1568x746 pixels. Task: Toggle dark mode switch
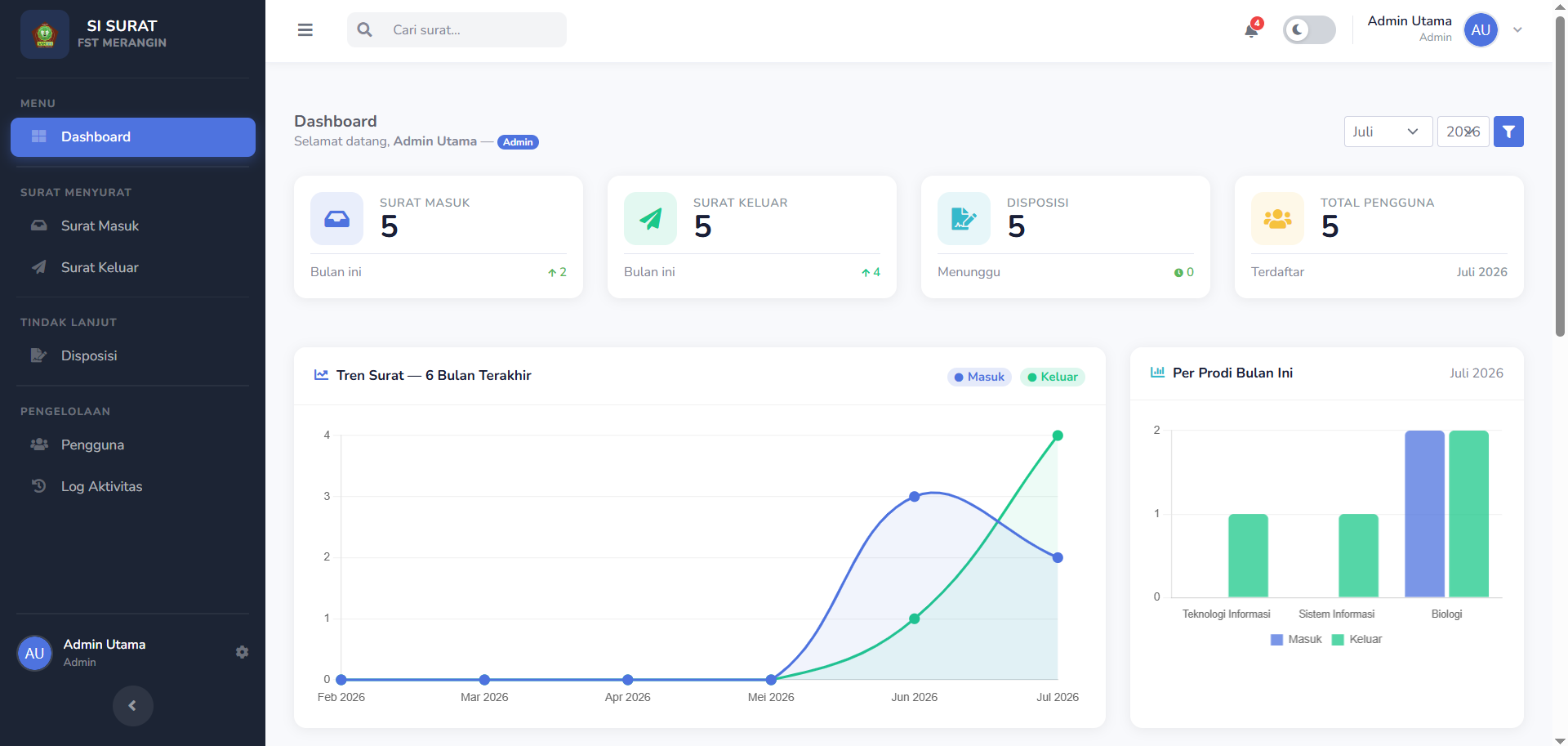(x=1309, y=30)
